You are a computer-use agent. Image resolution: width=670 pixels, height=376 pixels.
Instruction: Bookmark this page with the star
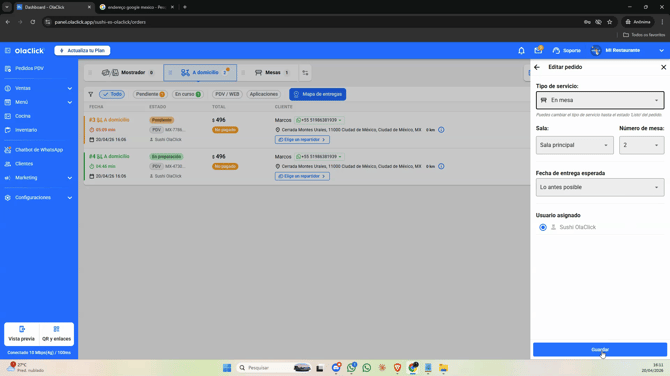click(610, 22)
